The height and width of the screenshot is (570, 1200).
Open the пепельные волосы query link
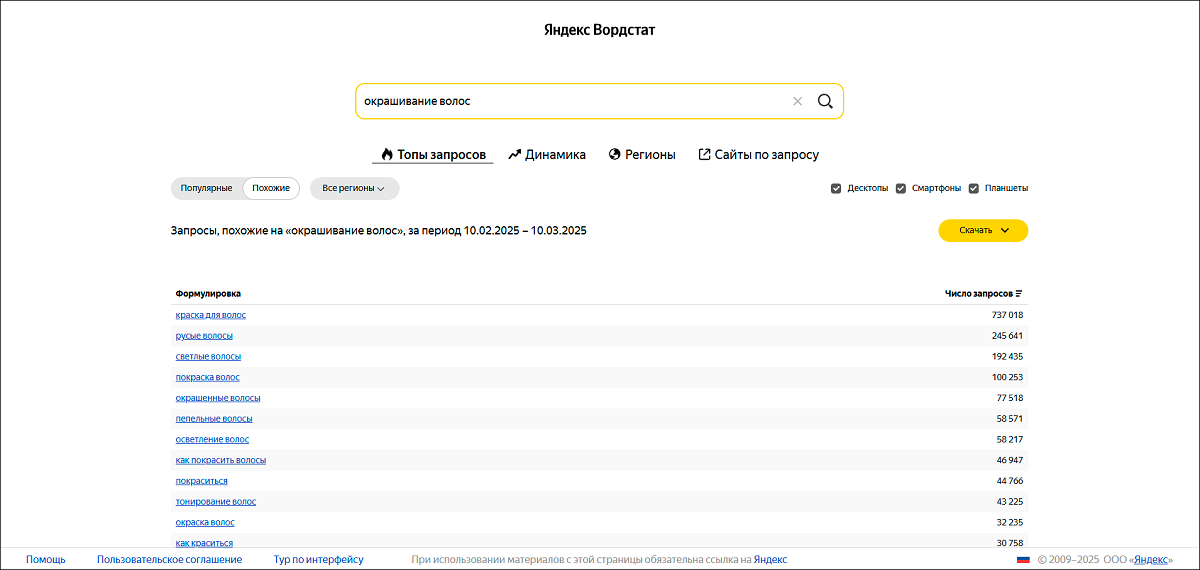point(214,419)
